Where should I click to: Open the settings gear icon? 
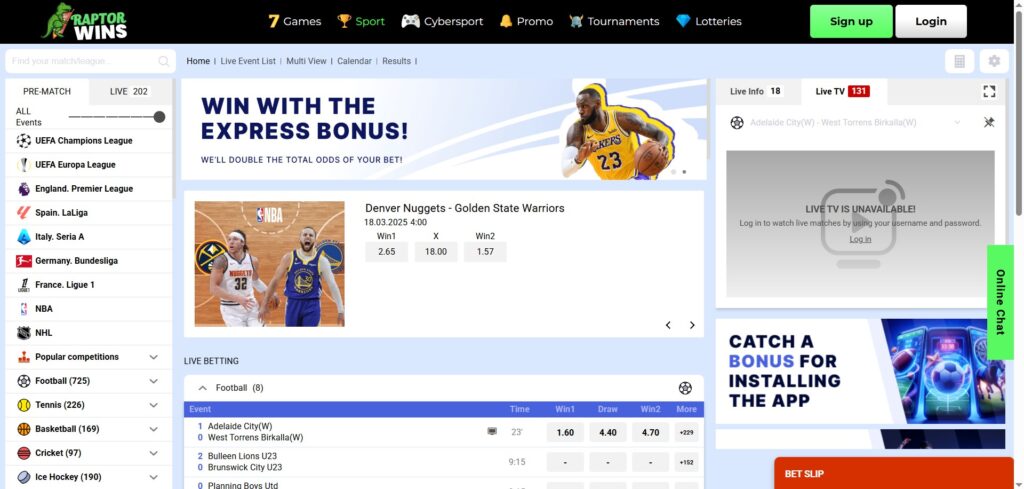(994, 61)
